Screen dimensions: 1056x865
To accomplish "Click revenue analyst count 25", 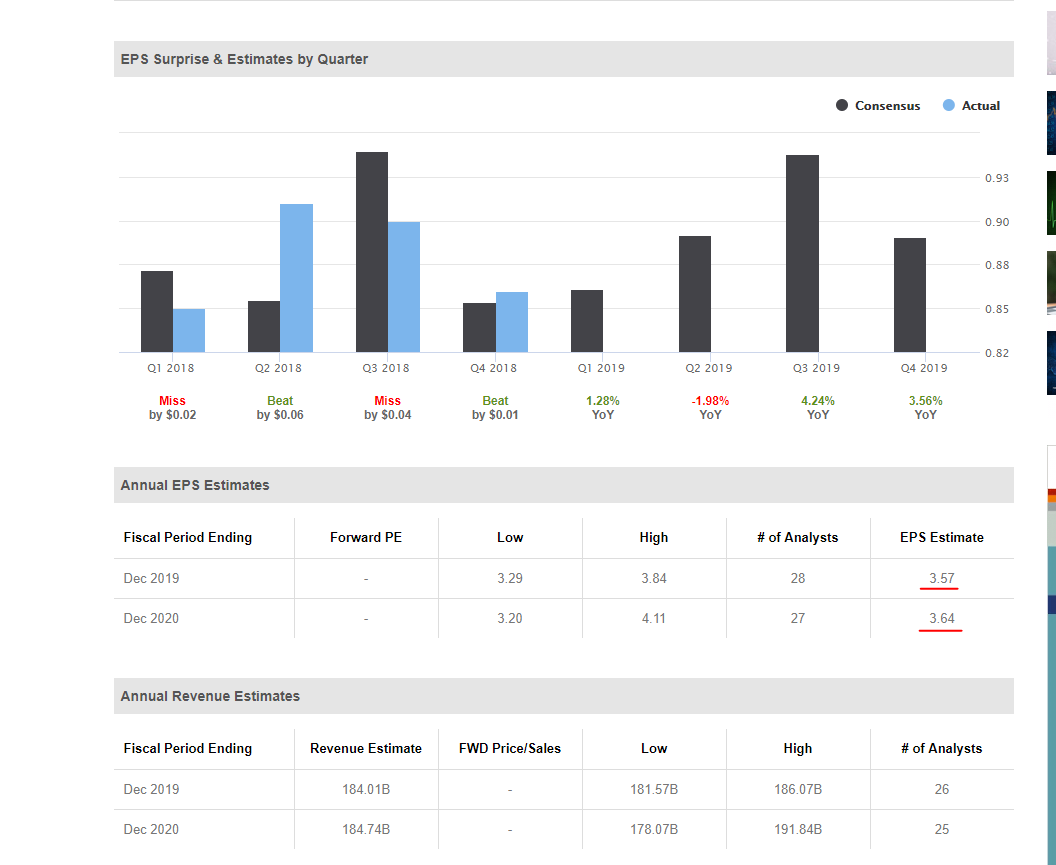I will 942,829.
